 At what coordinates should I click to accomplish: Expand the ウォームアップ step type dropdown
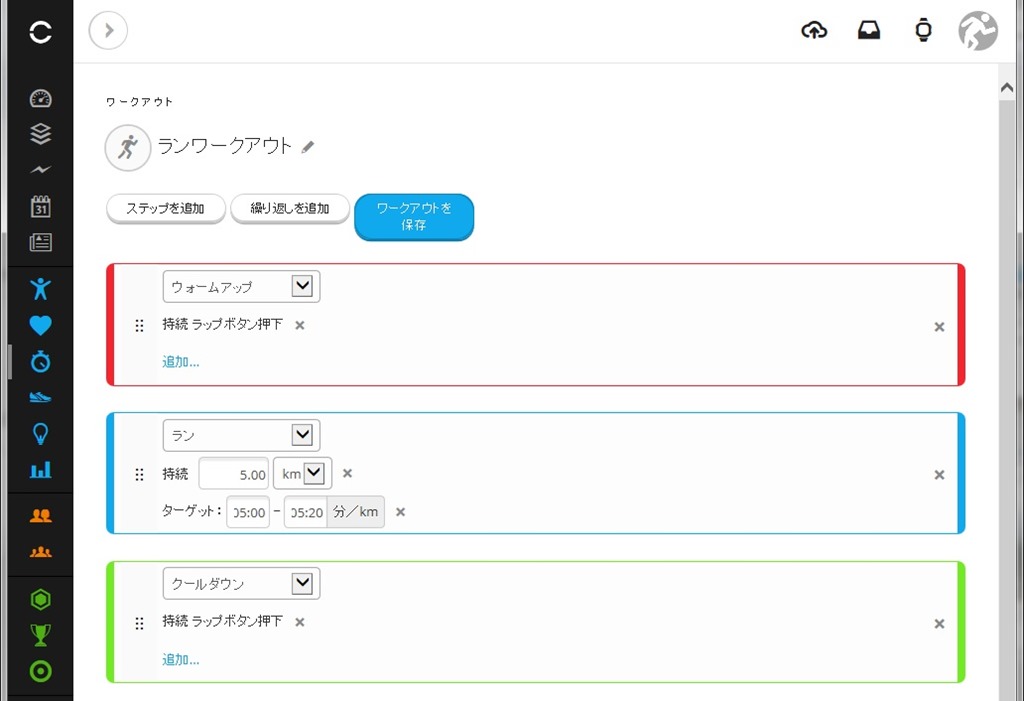click(x=241, y=286)
